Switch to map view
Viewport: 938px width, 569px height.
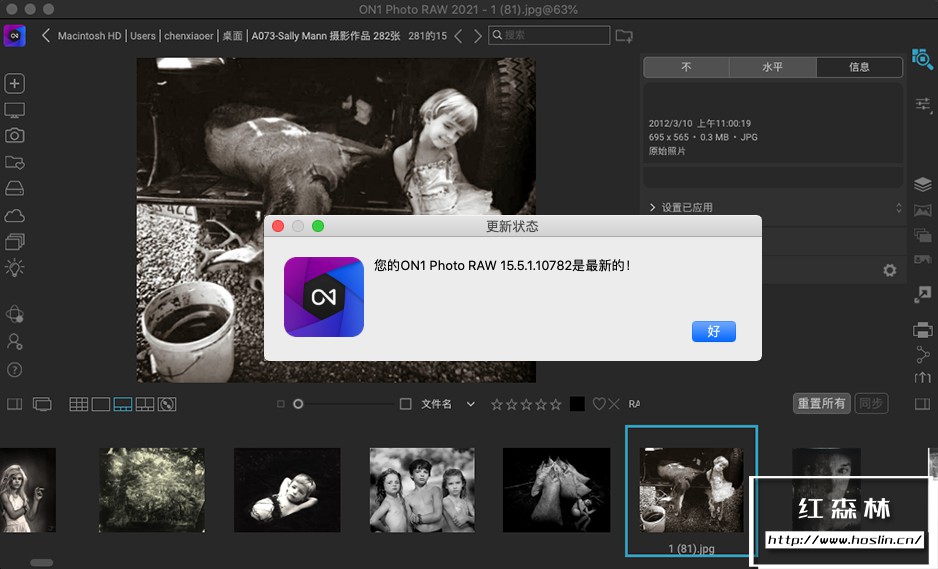(x=167, y=404)
